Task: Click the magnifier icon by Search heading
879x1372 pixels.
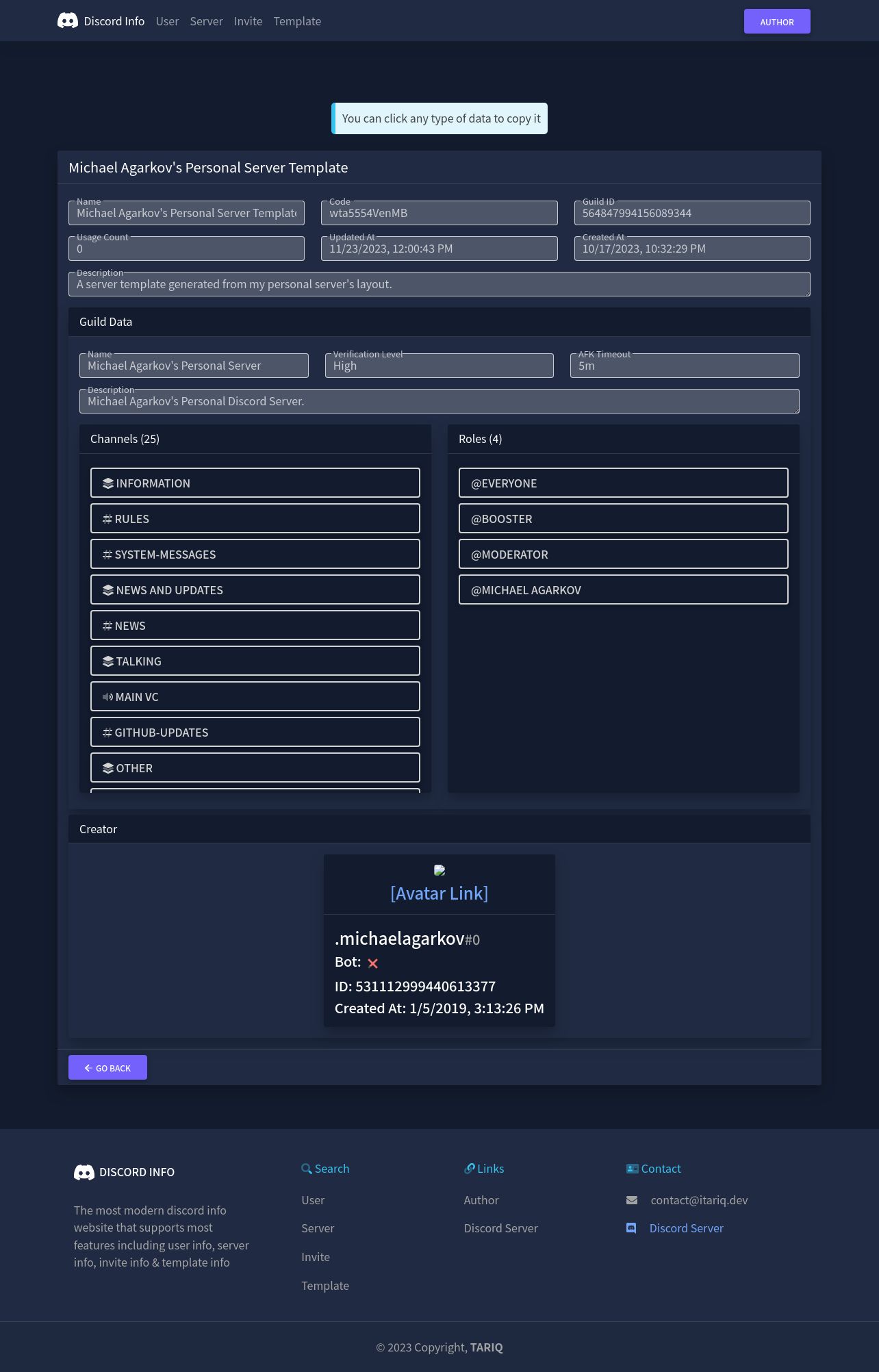Action: (x=307, y=1169)
